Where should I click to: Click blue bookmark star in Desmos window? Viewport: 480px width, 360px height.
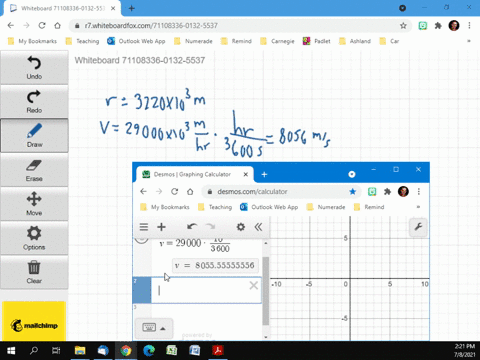[353, 192]
